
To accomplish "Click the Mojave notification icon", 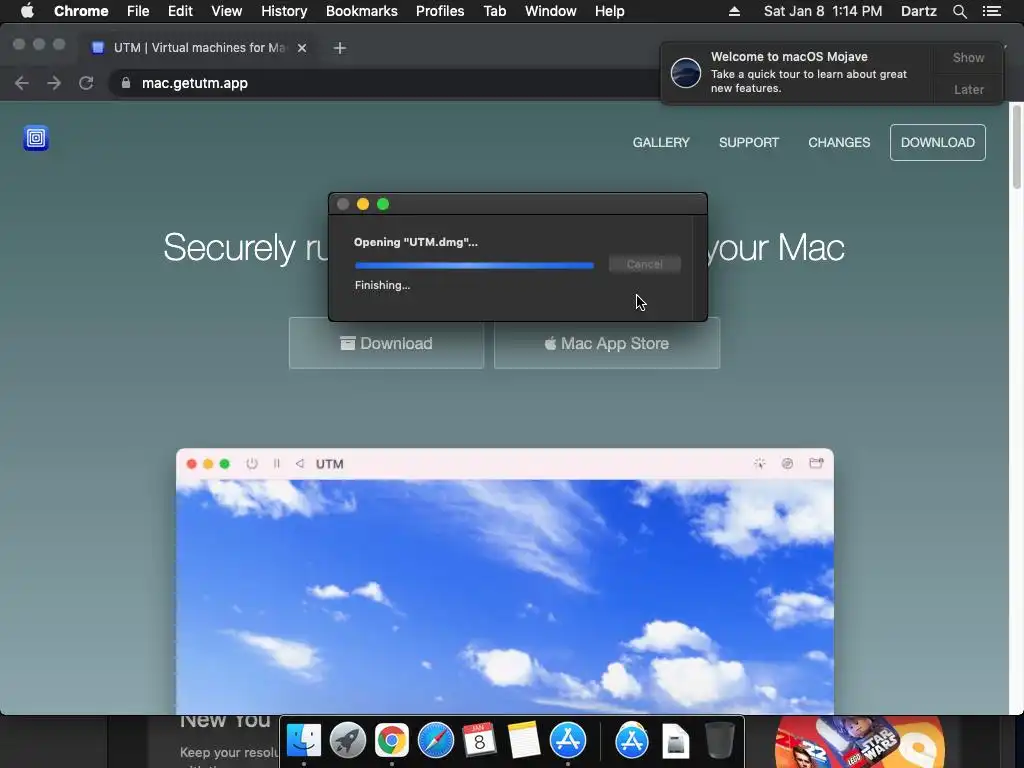I will coord(686,72).
